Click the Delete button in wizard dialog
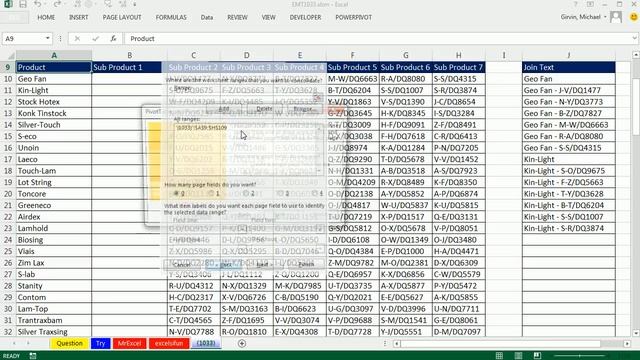The width and height of the screenshot is (640, 360). click(x=264, y=109)
